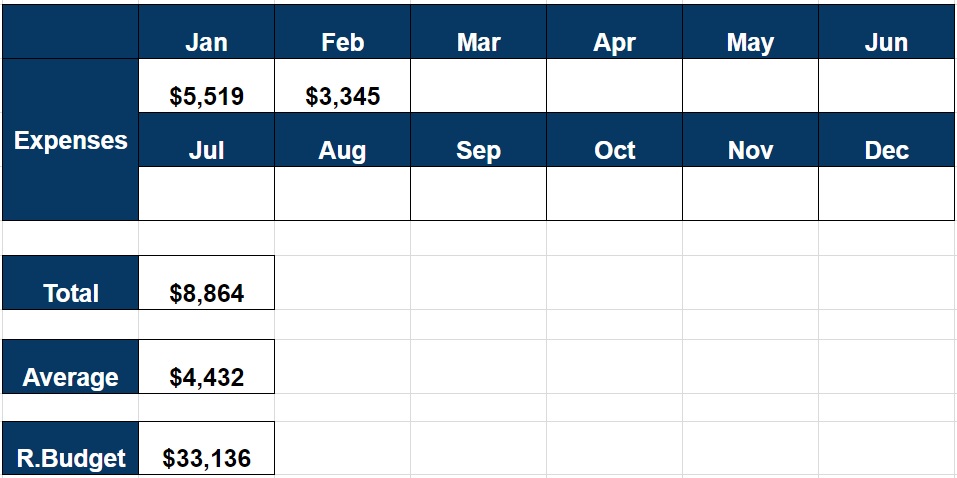957x478 pixels.
Task: Select the Average value cell $4,432
Action: (x=206, y=366)
